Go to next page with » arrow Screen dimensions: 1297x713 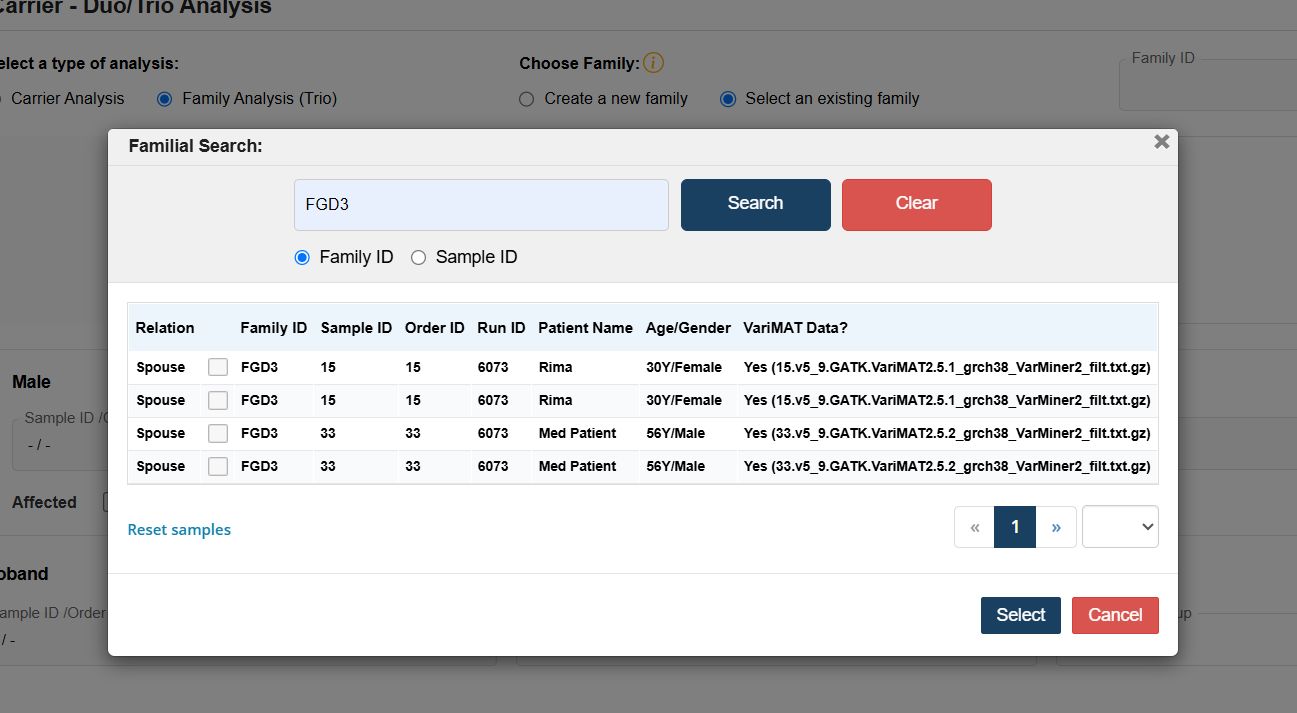pyautogui.click(x=1056, y=527)
